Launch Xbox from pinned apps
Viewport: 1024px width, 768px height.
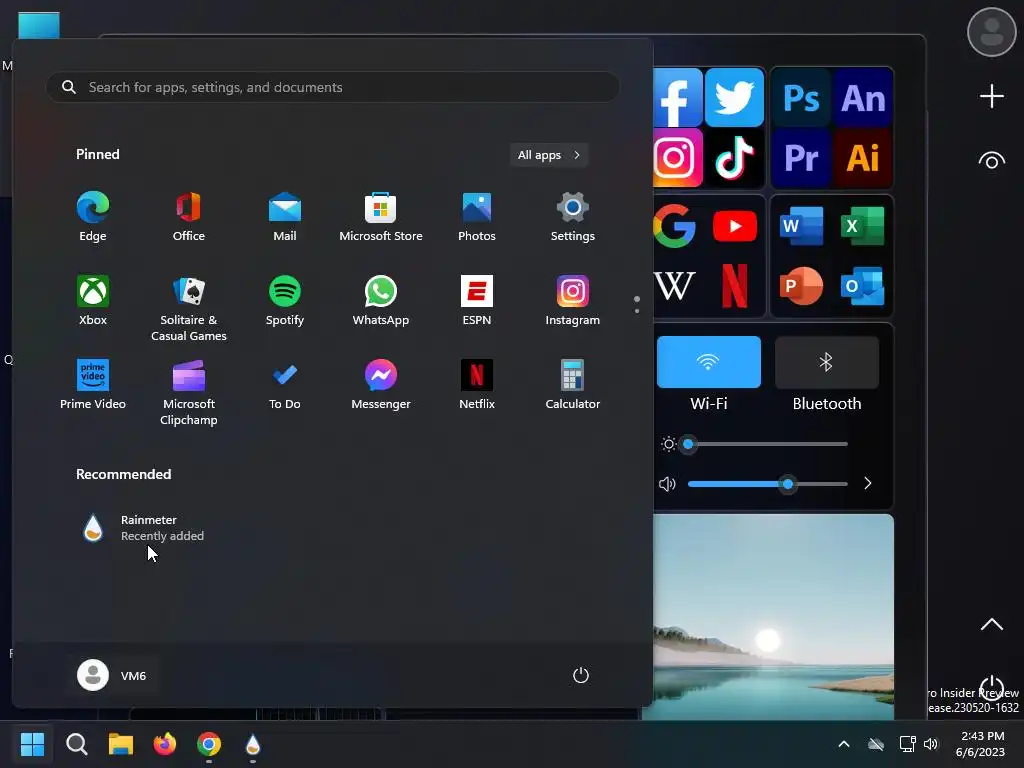coord(93,301)
